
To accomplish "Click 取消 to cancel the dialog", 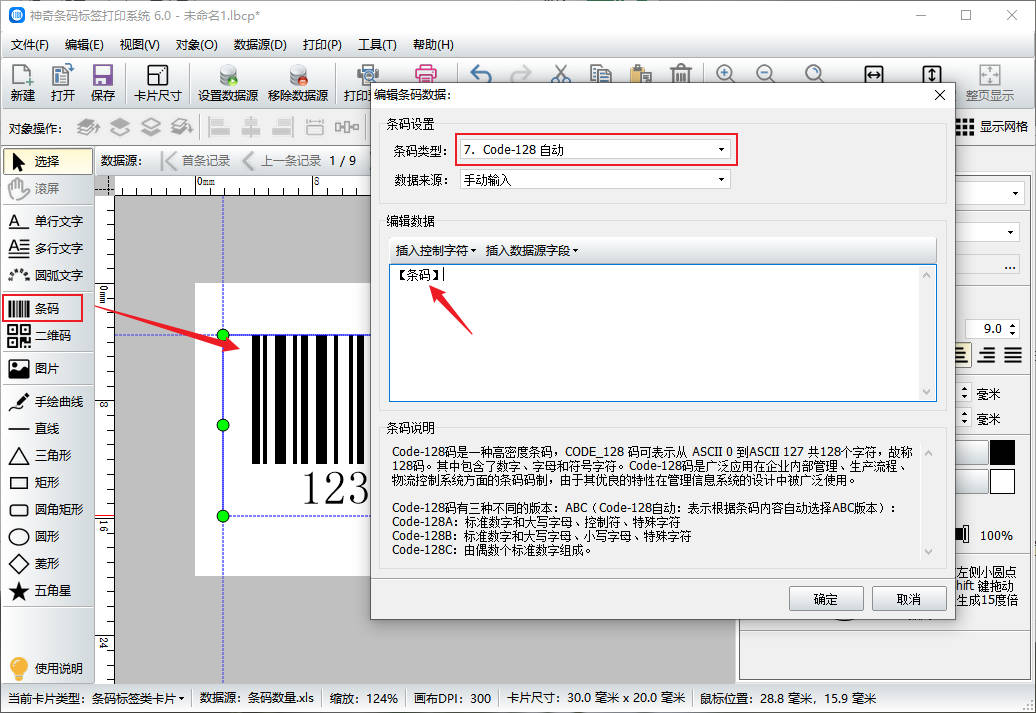I will tap(908, 599).
